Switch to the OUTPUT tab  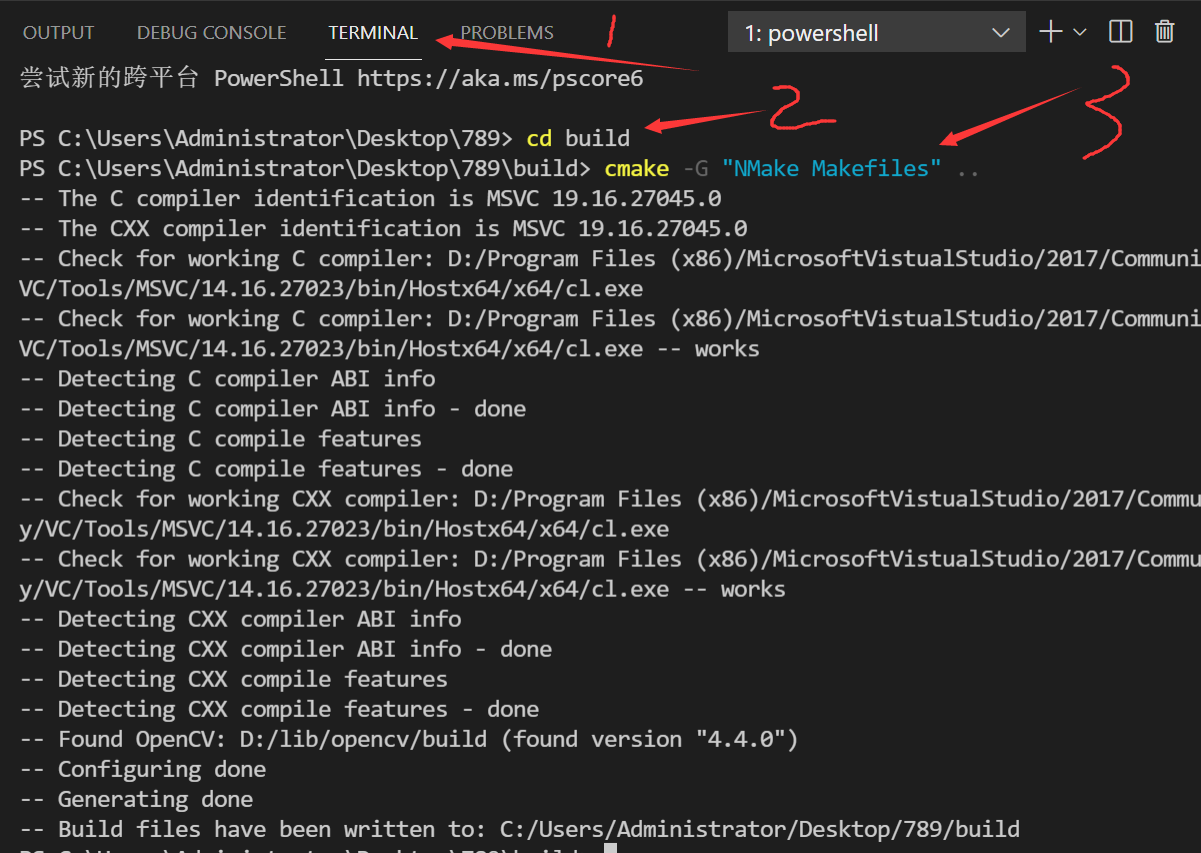[x=57, y=31]
